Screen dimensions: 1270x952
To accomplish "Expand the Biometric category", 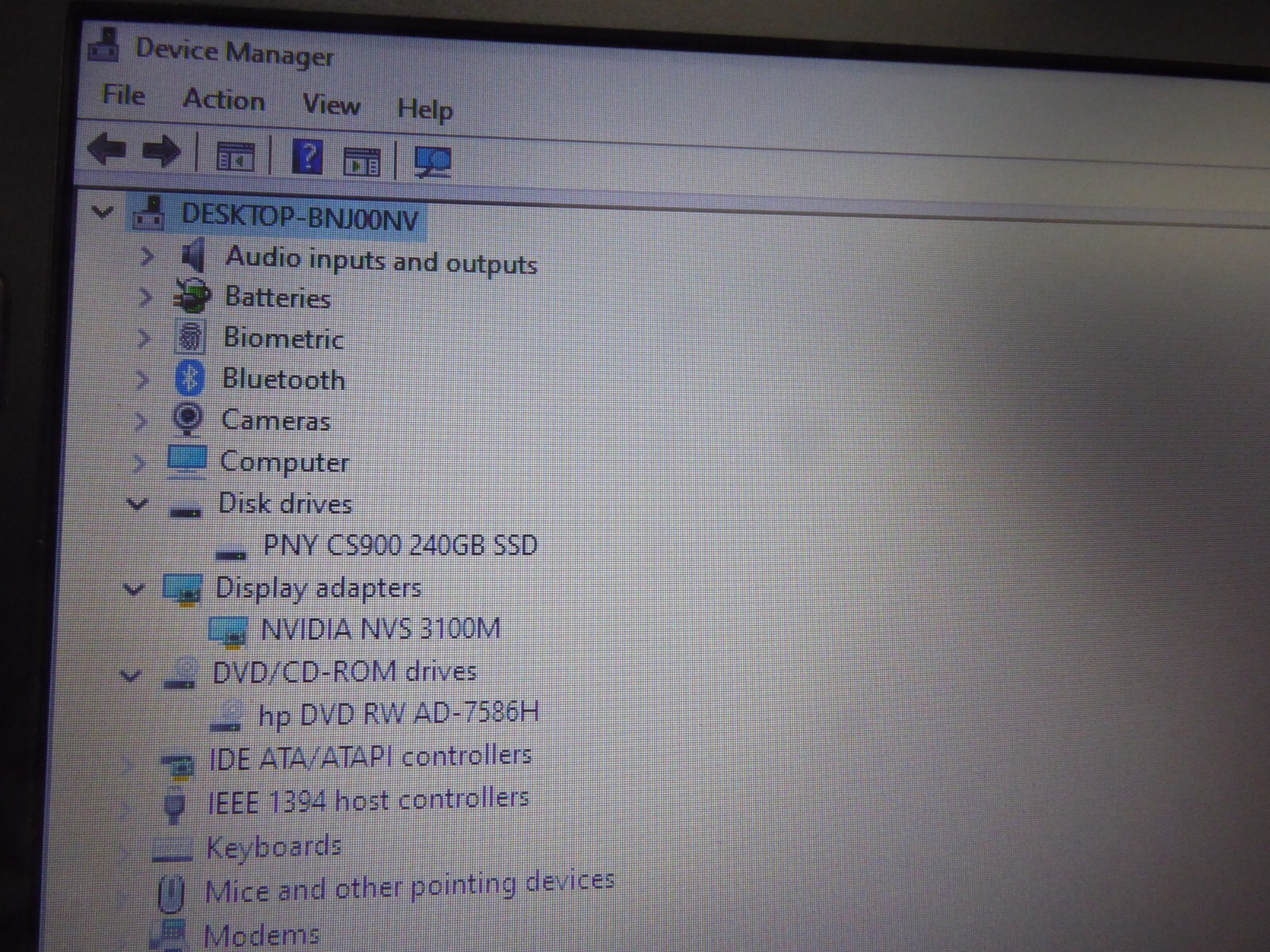I will coord(143,338).
